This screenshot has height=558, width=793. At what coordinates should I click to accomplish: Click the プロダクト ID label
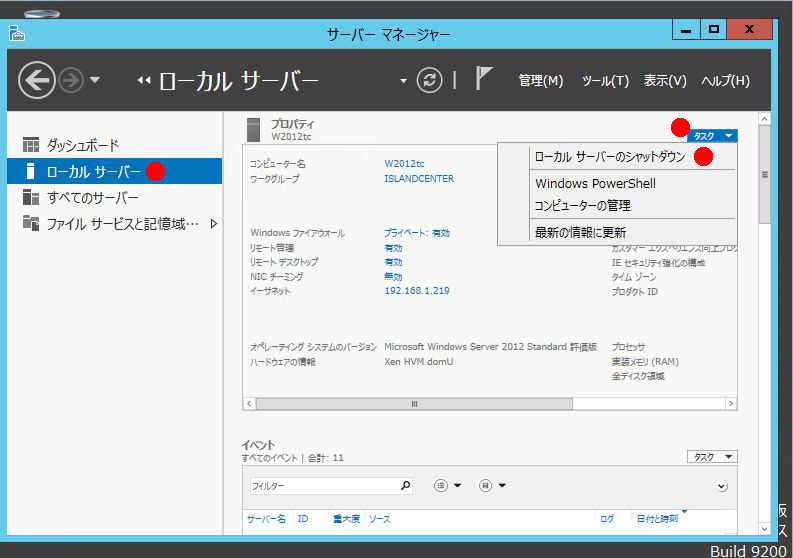coord(634,291)
